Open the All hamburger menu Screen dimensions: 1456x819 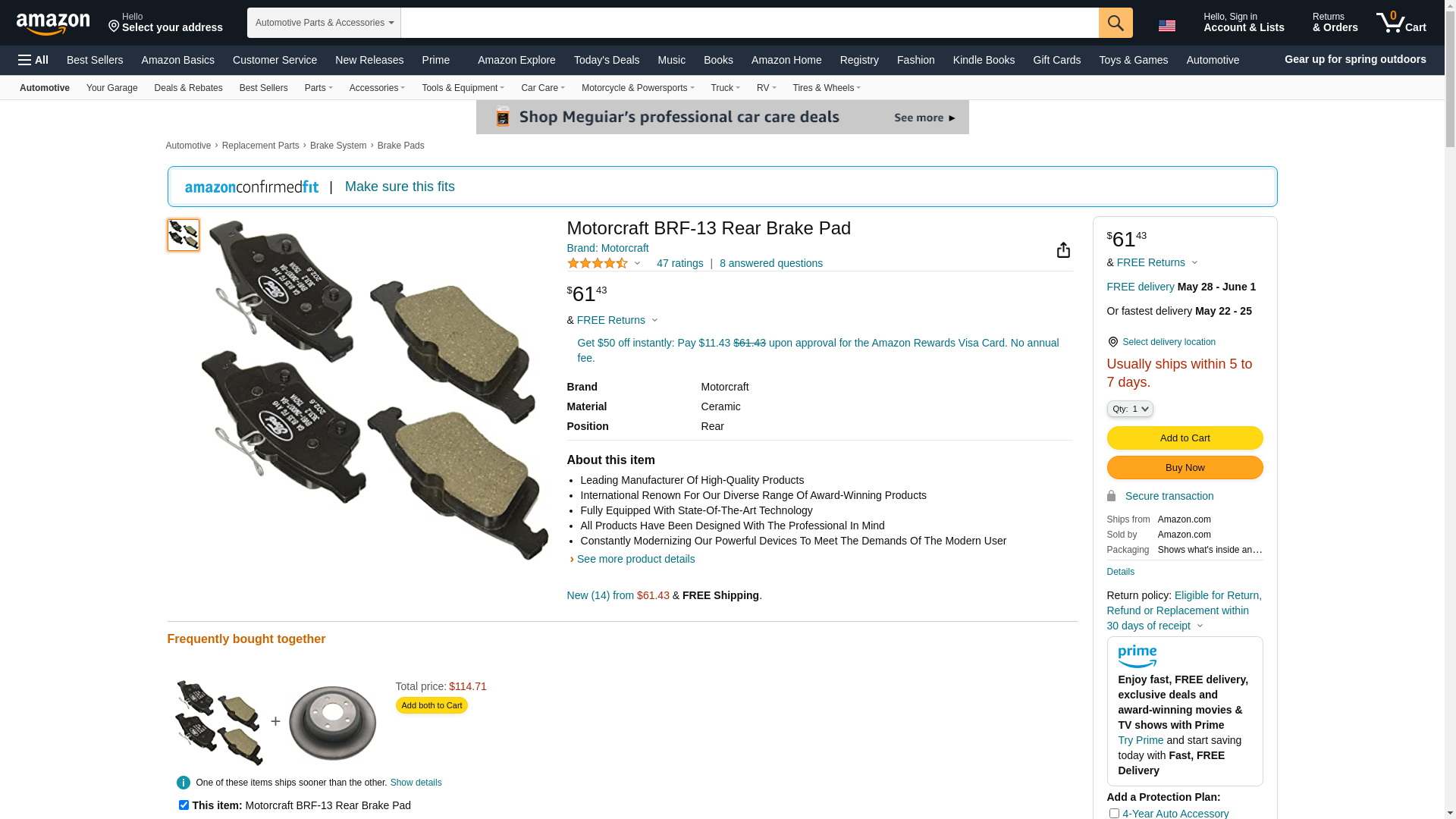(x=33, y=60)
